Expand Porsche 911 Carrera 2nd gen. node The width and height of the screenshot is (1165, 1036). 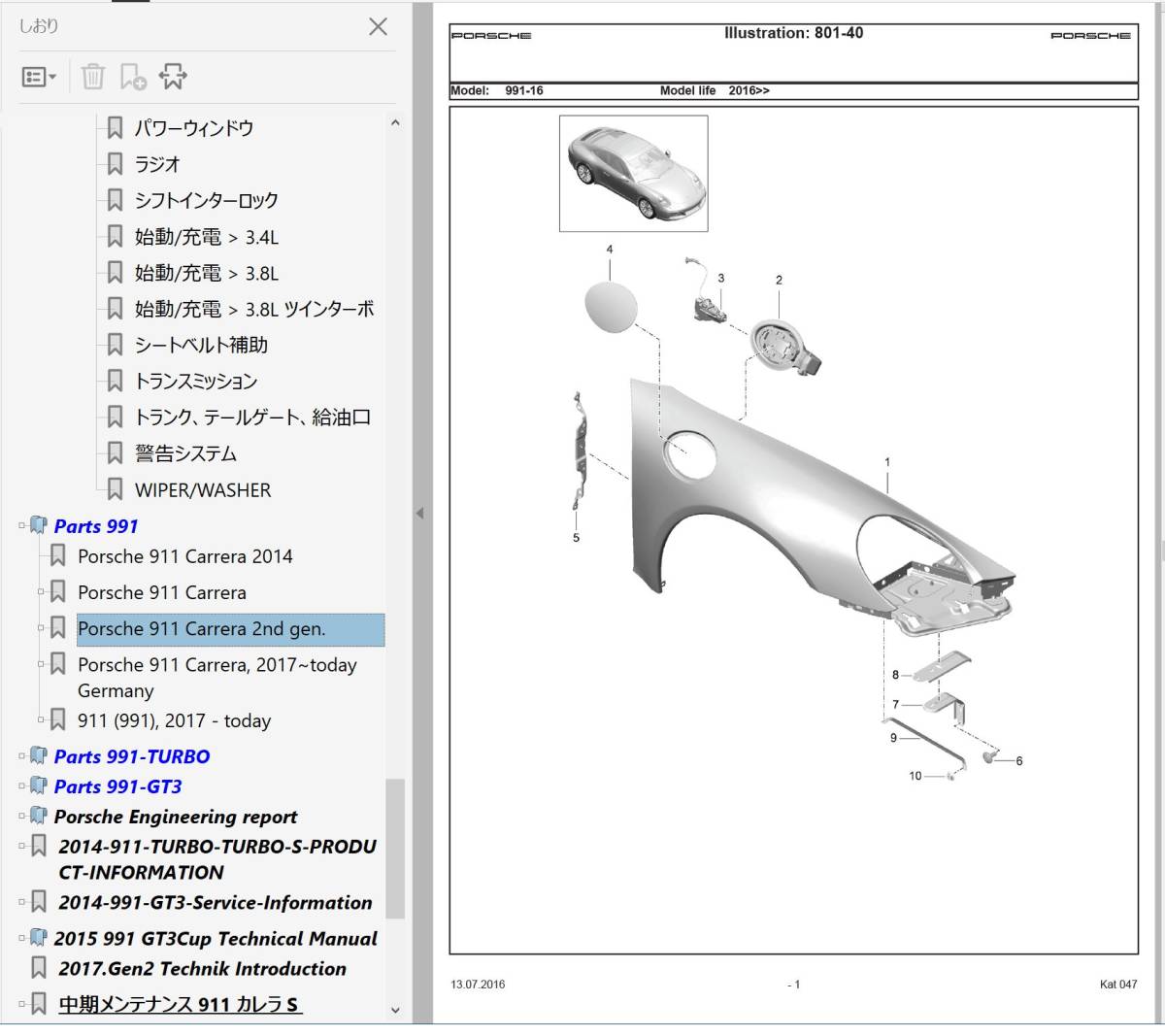[42, 628]
